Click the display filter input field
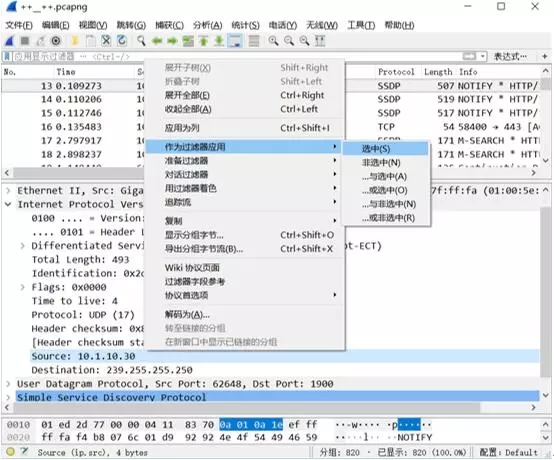 237,56
